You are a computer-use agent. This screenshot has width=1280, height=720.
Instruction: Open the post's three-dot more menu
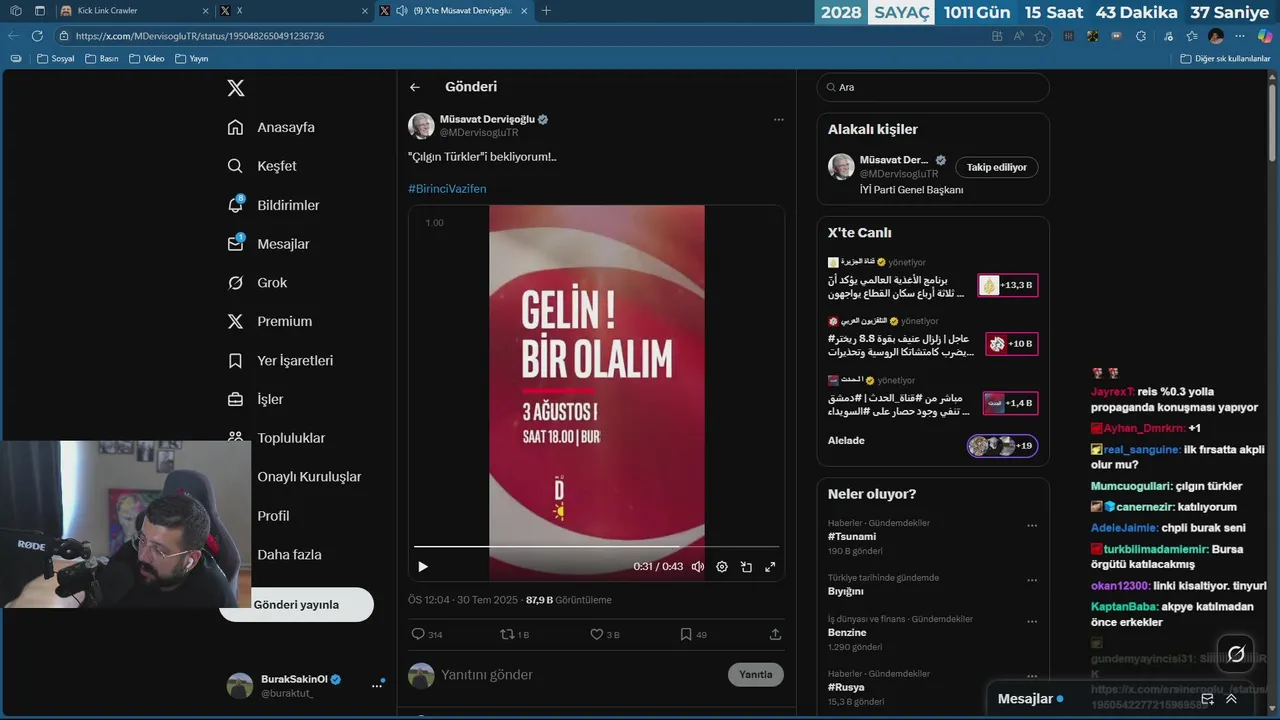pyautogui.click(x=778, y=120)
